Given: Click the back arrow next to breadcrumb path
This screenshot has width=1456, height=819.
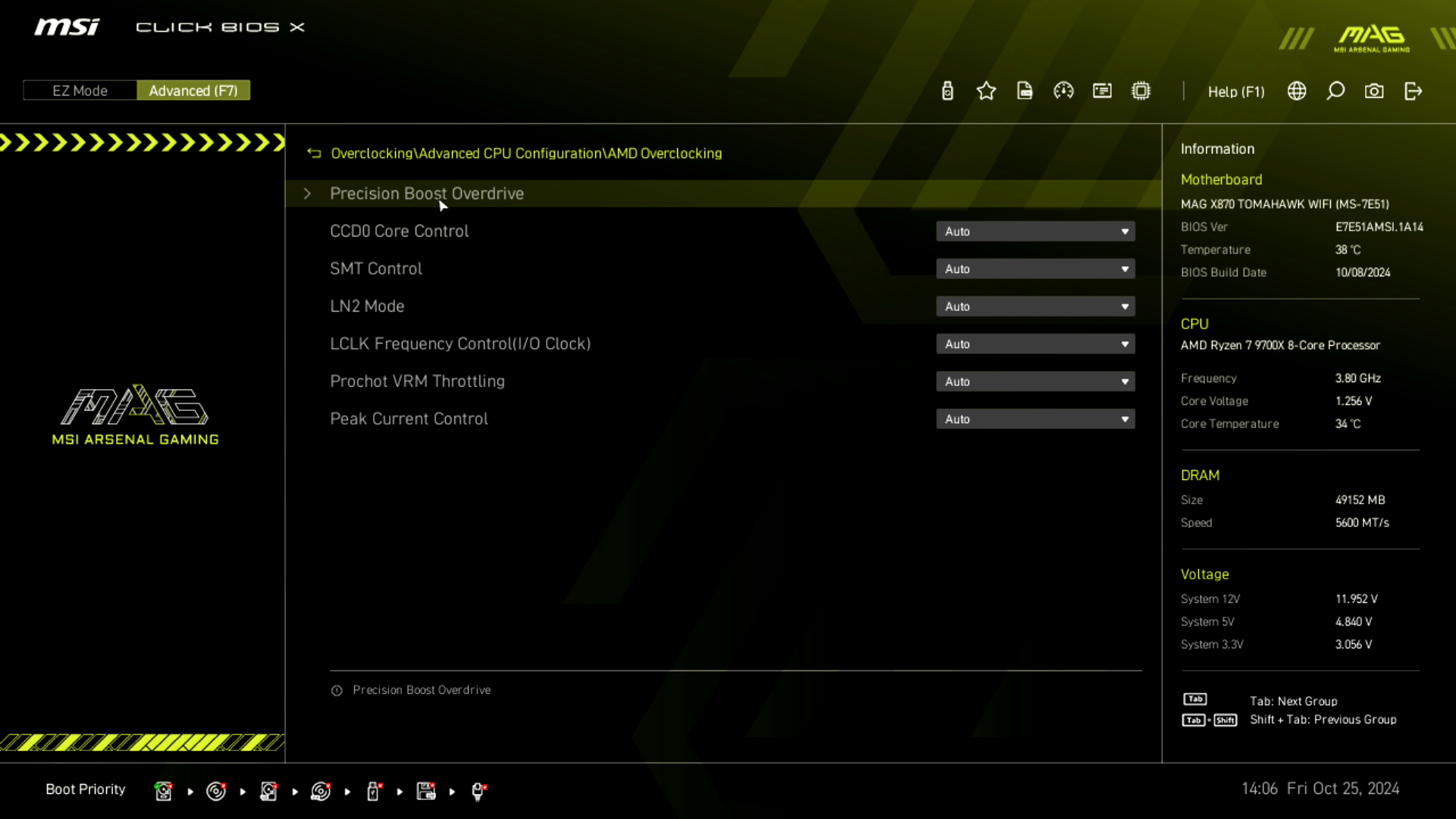Looking at the screenshot, I should [x=314, y=153].
